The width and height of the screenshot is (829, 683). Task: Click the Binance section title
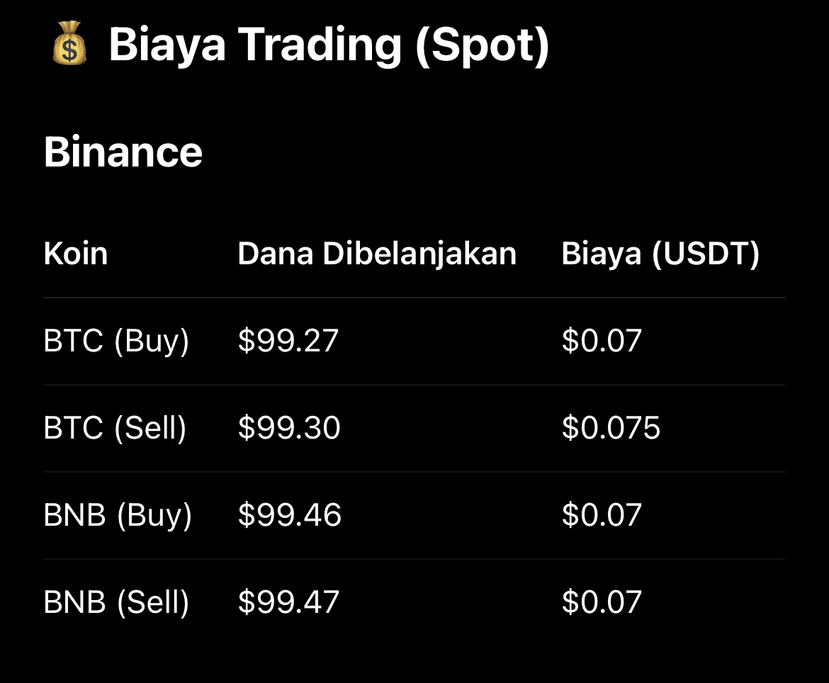123,152
